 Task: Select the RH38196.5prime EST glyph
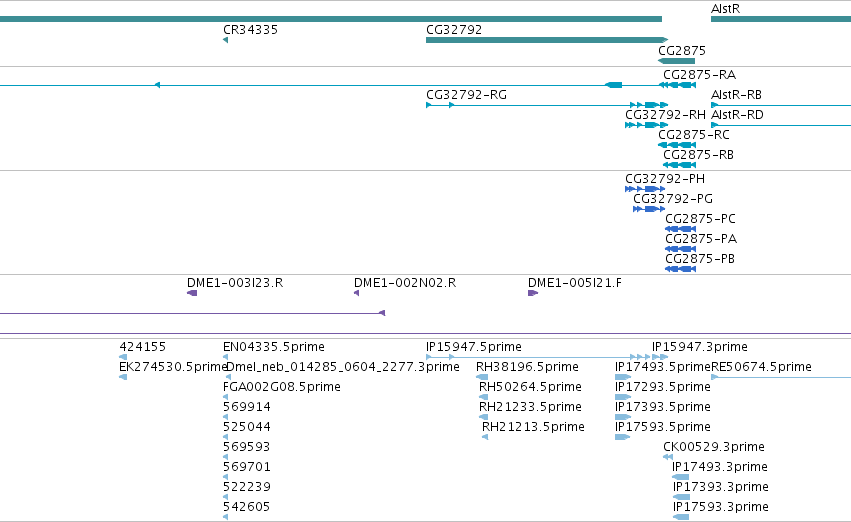482,377
